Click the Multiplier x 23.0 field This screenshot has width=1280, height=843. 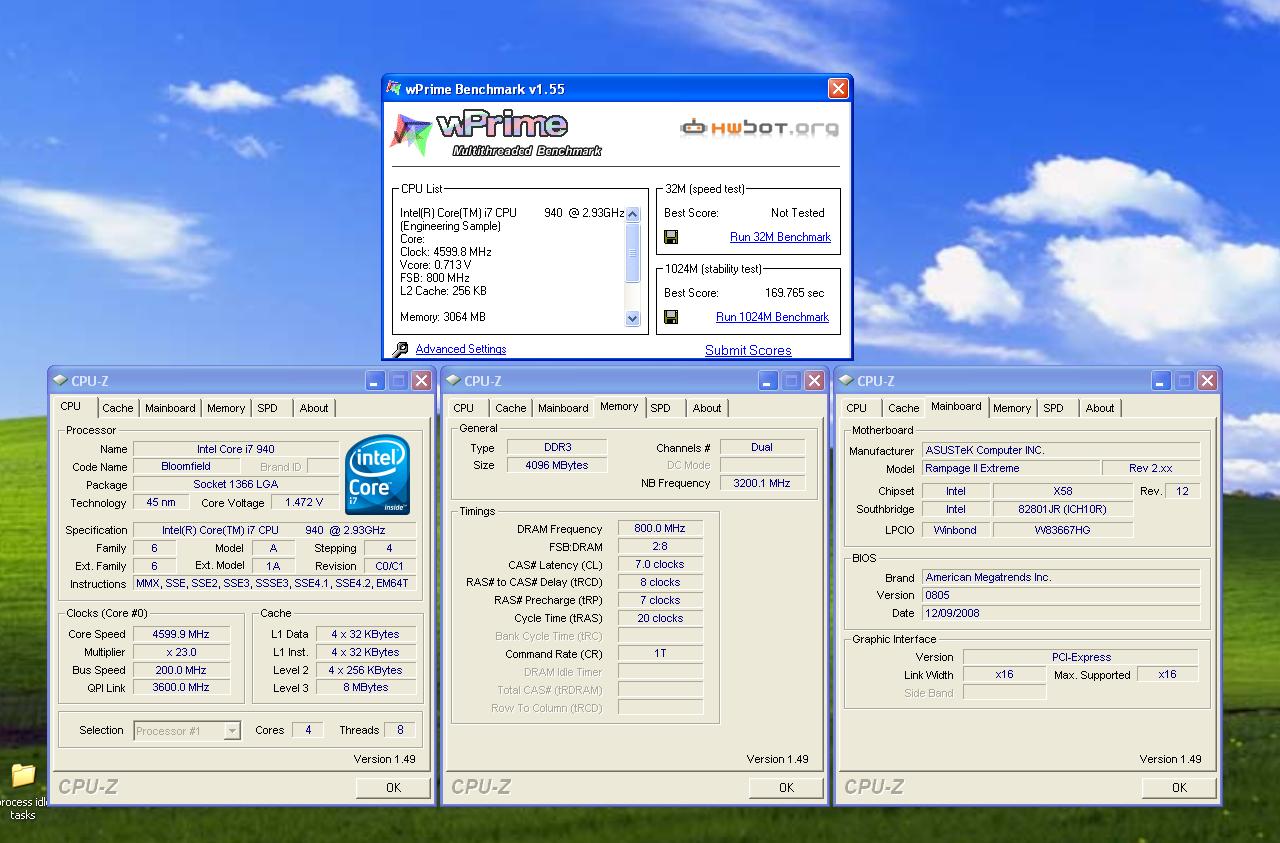[181, 652]
